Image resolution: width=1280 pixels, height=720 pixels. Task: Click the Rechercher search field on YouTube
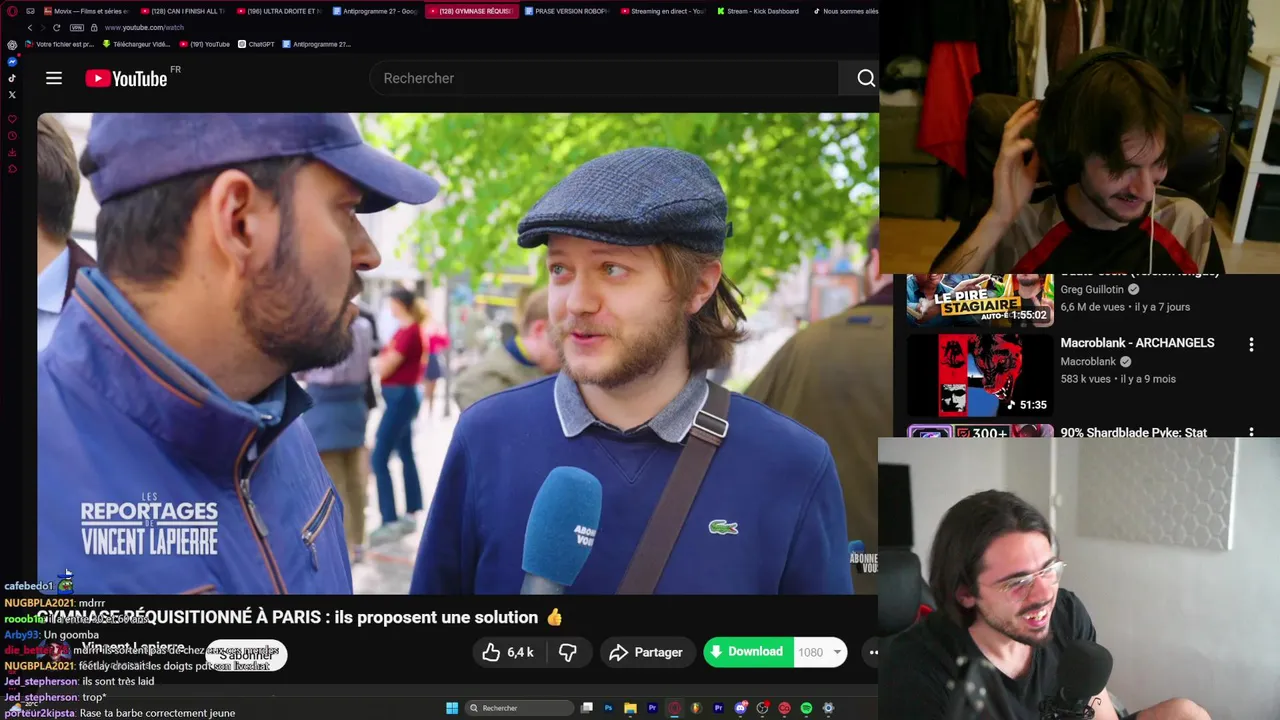click(605, 78)
